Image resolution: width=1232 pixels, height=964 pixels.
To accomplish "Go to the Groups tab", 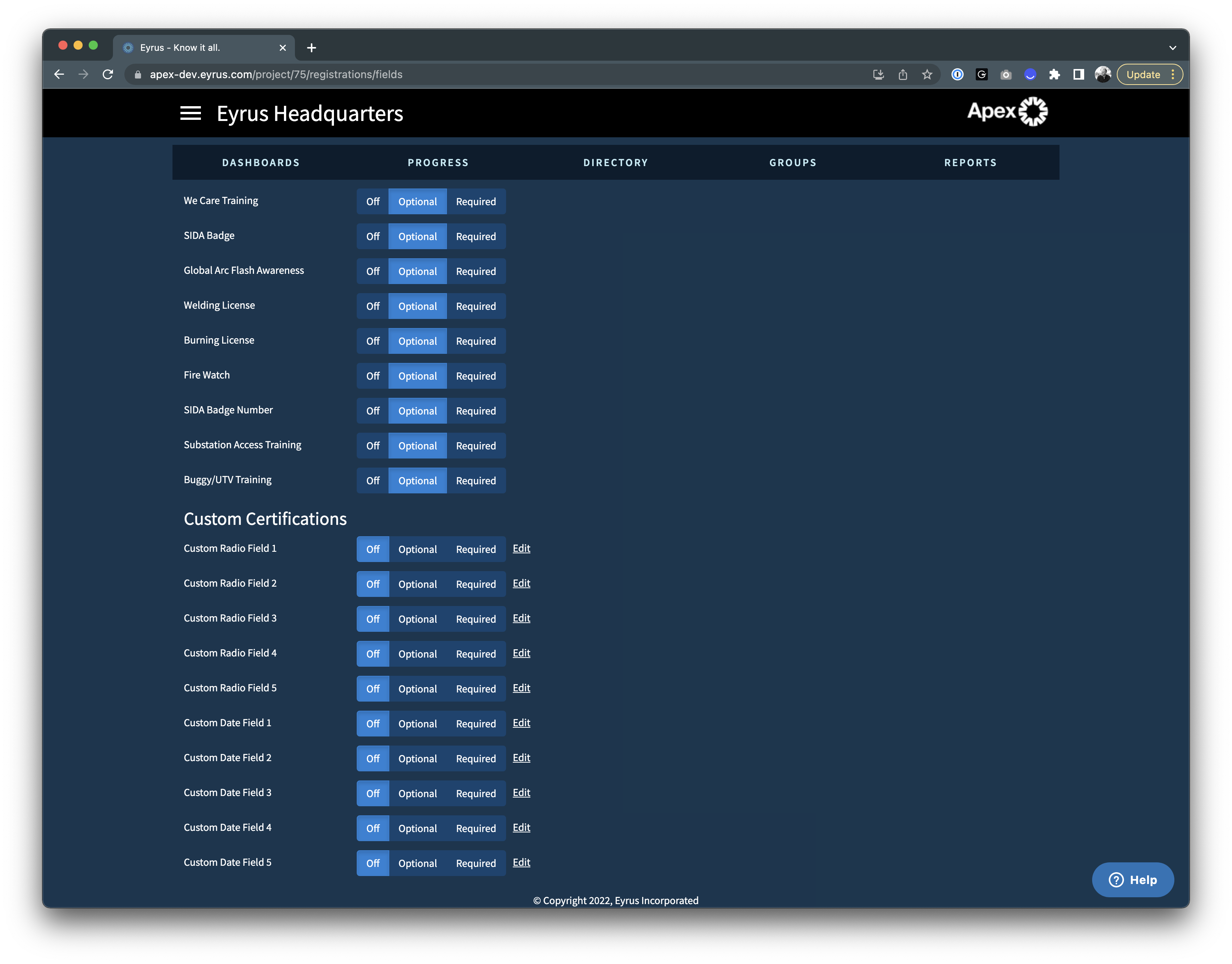I will click(793, 163).
